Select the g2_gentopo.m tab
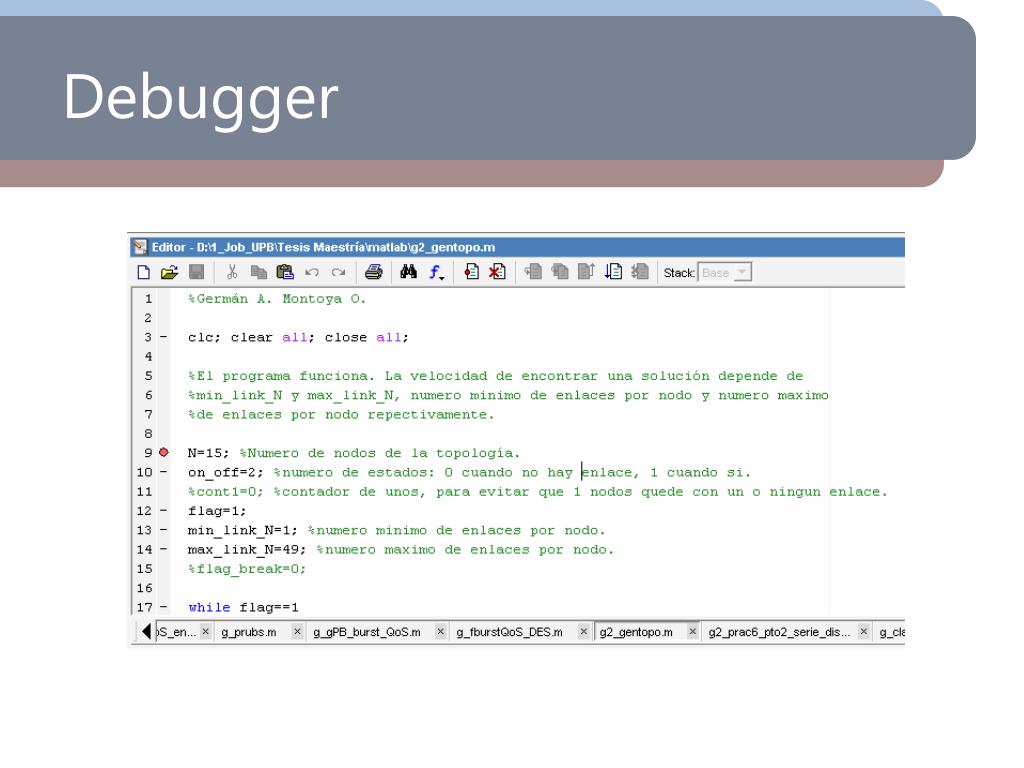Image resolution: width=1024 pixels, height=768 pixels. pos(636,632)
